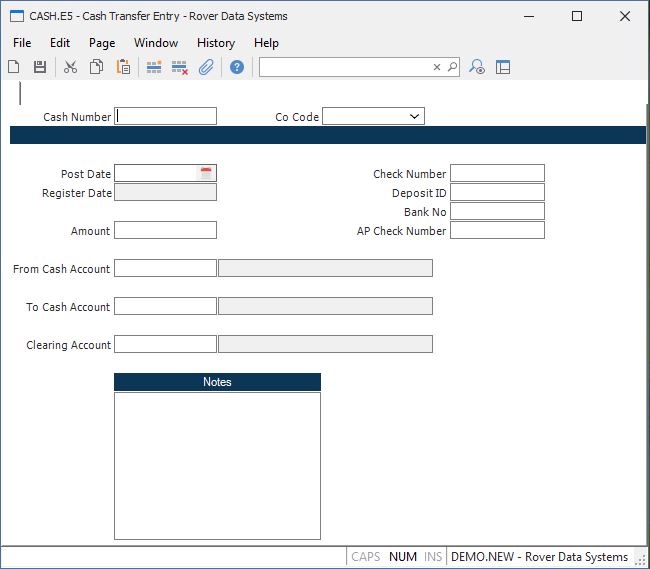650x569 pixels.
Task: Open the History menu
Action: (215, 43)
